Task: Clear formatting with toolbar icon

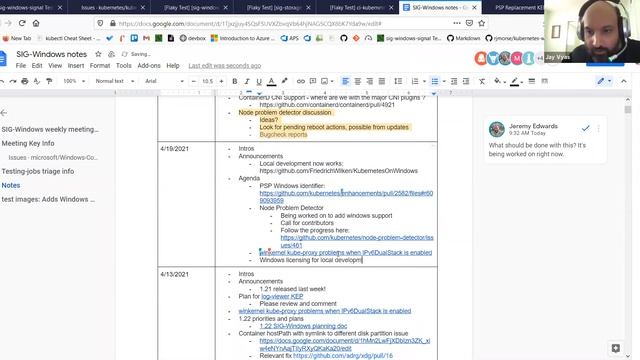Action: tap(482, 81)
